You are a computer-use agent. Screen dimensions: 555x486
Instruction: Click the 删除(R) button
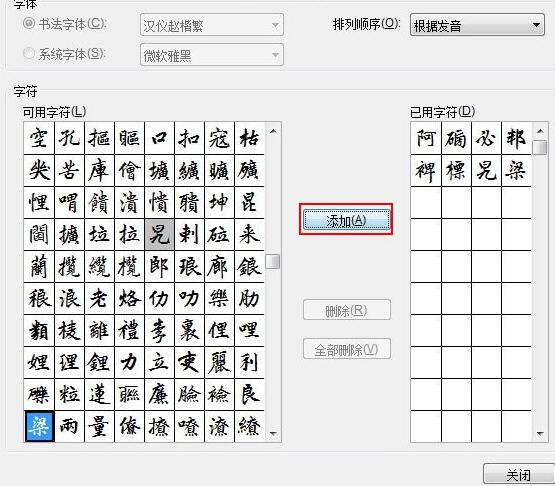(347, 310)
